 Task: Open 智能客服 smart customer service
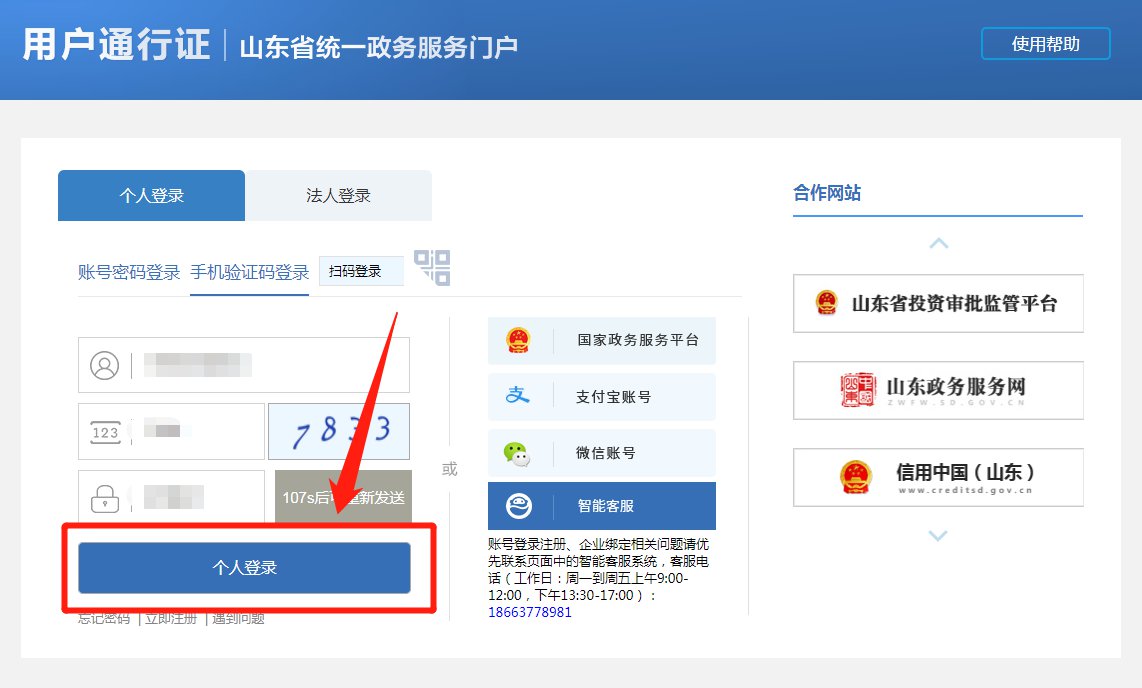click(602, 505)
